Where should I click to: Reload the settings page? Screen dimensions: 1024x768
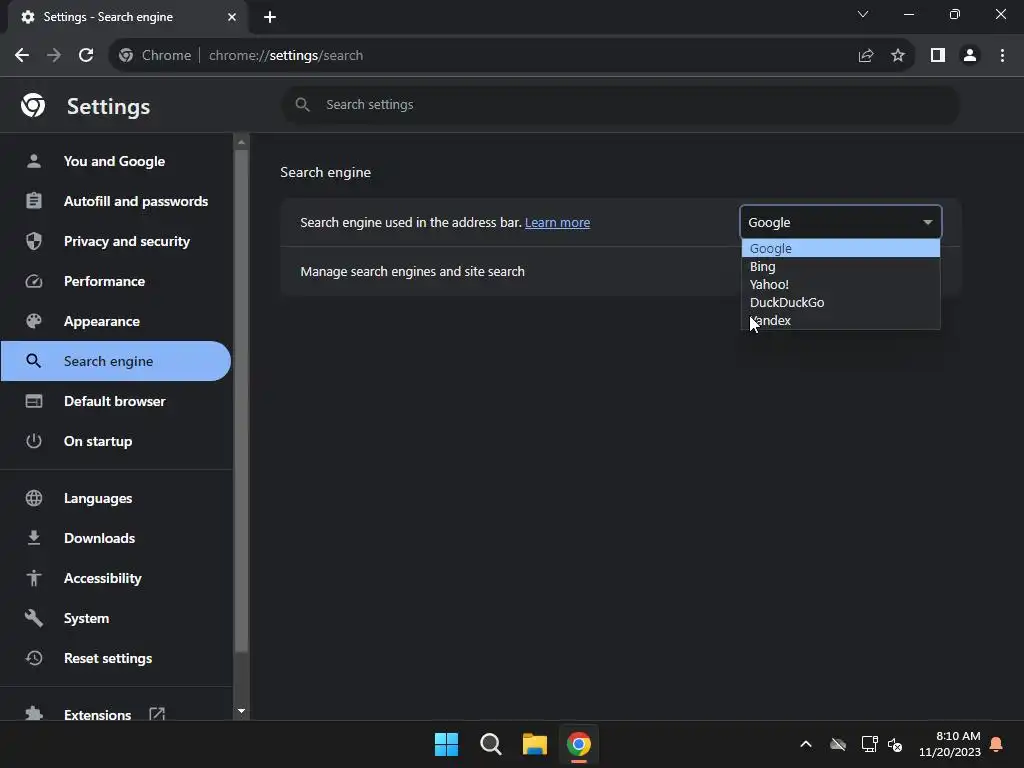pyautogui.click(x=86, y=56)
